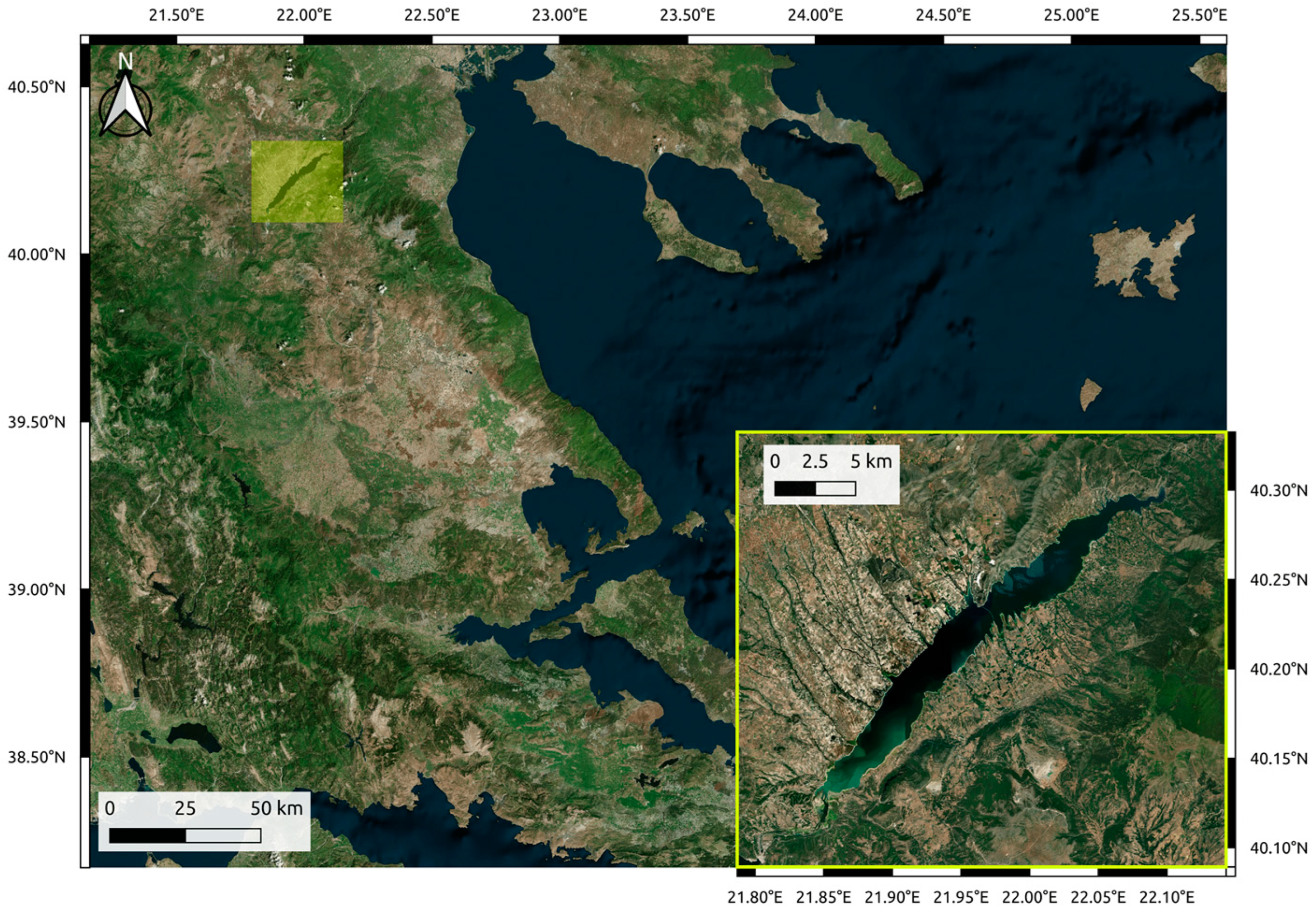
Task: Click the 22.10°E inset longitude label
Action: pos(1166,896)
